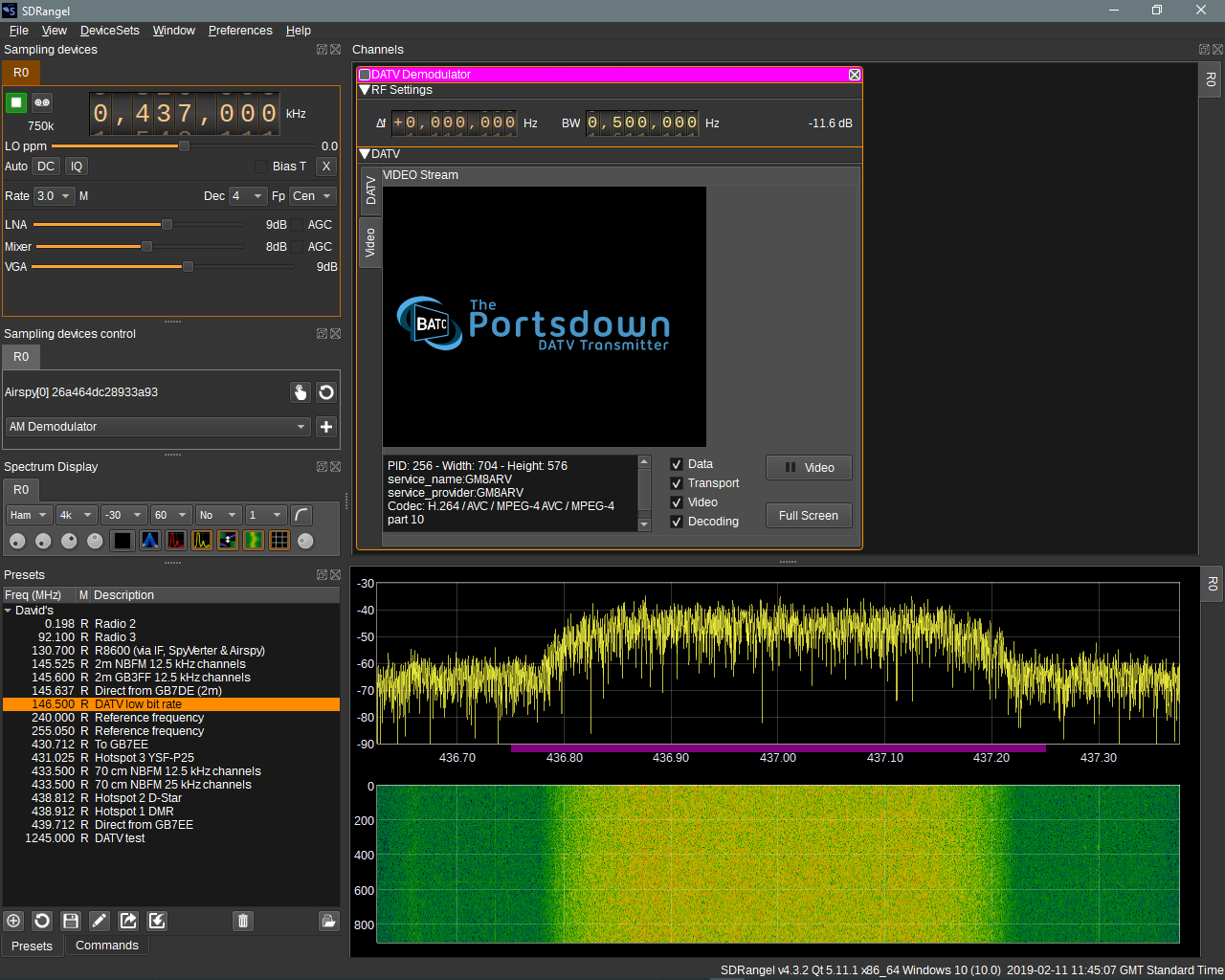This screenshot has width=1225, height=980.
Task: Add AM Demodulator channel with plus button
Action: [326, 427]
